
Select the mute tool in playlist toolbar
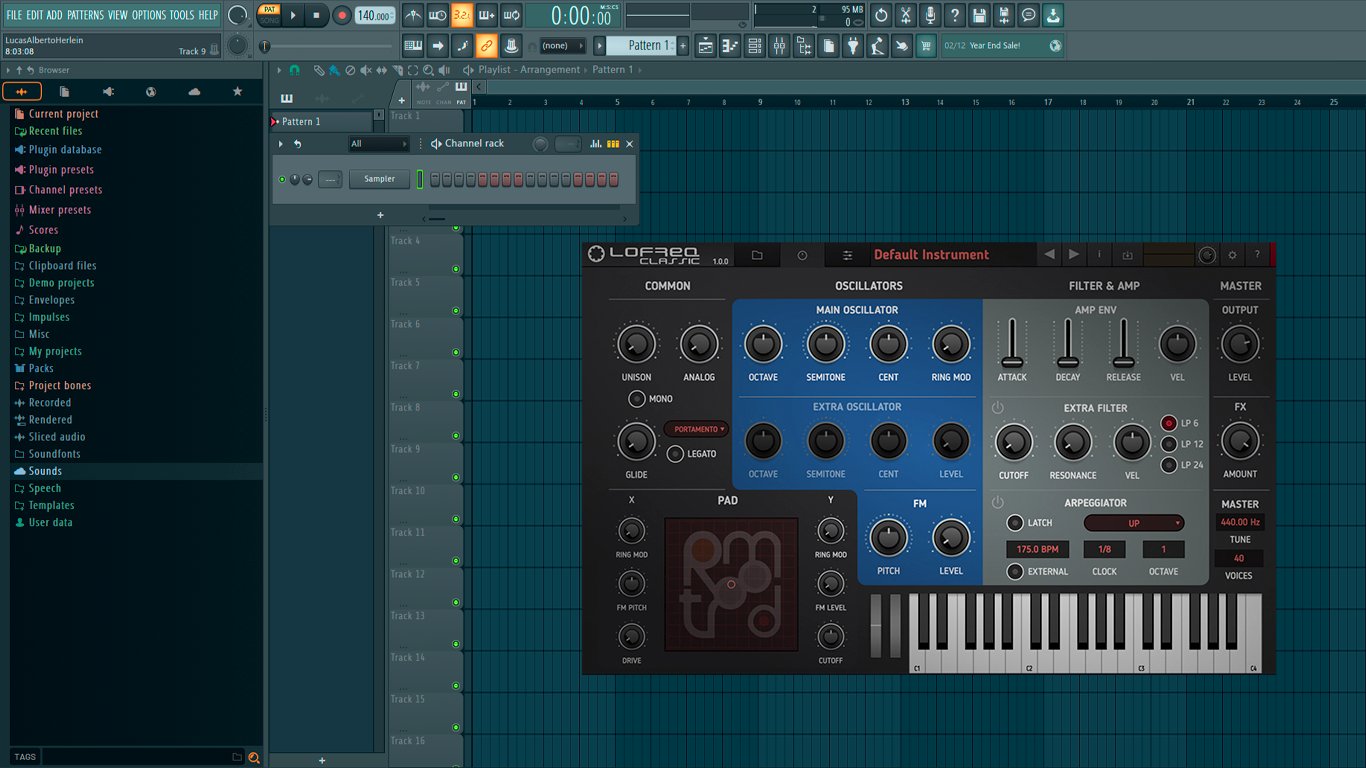366,70
